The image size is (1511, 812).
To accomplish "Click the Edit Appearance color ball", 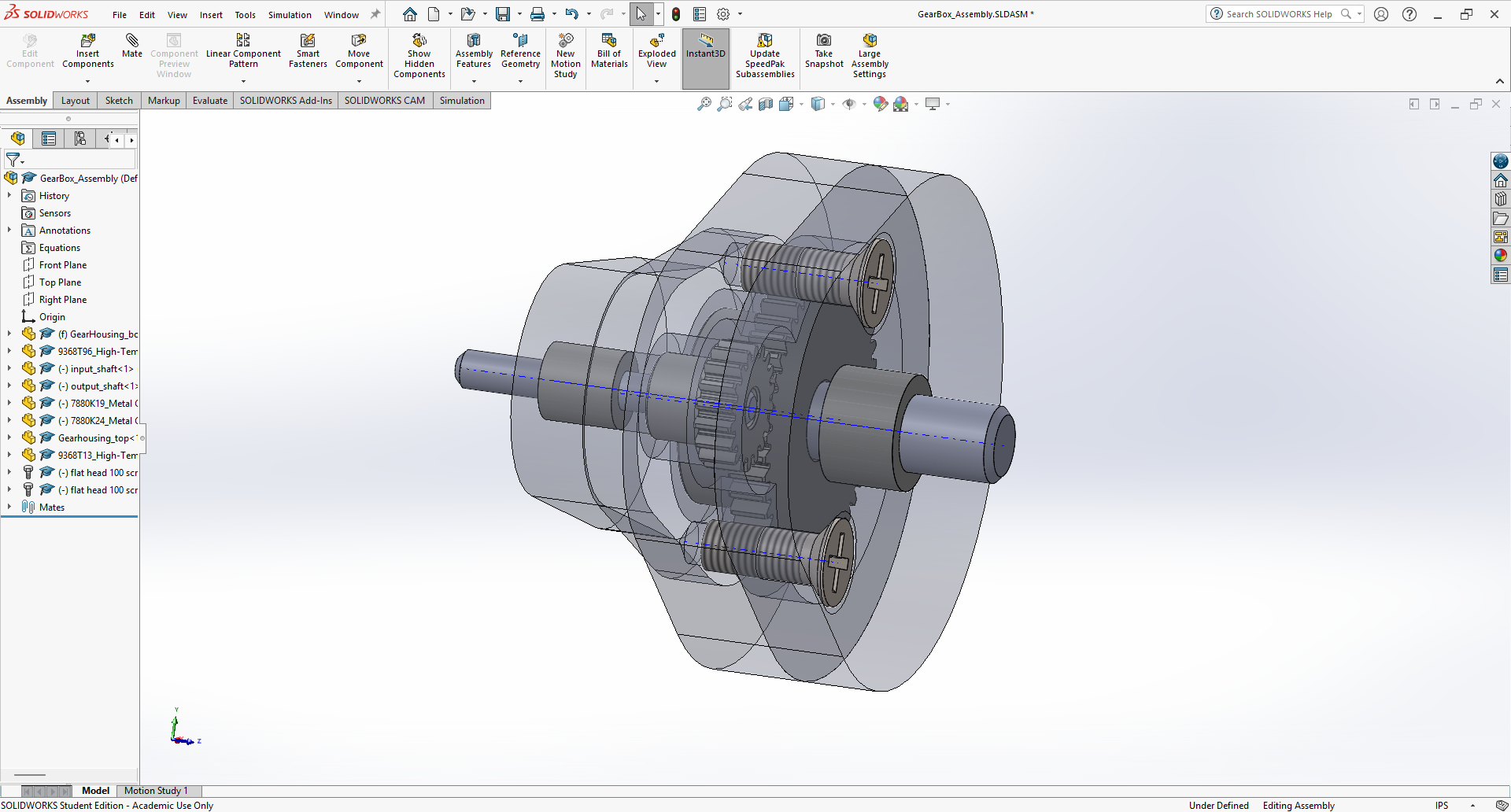I will click(881, 104).
